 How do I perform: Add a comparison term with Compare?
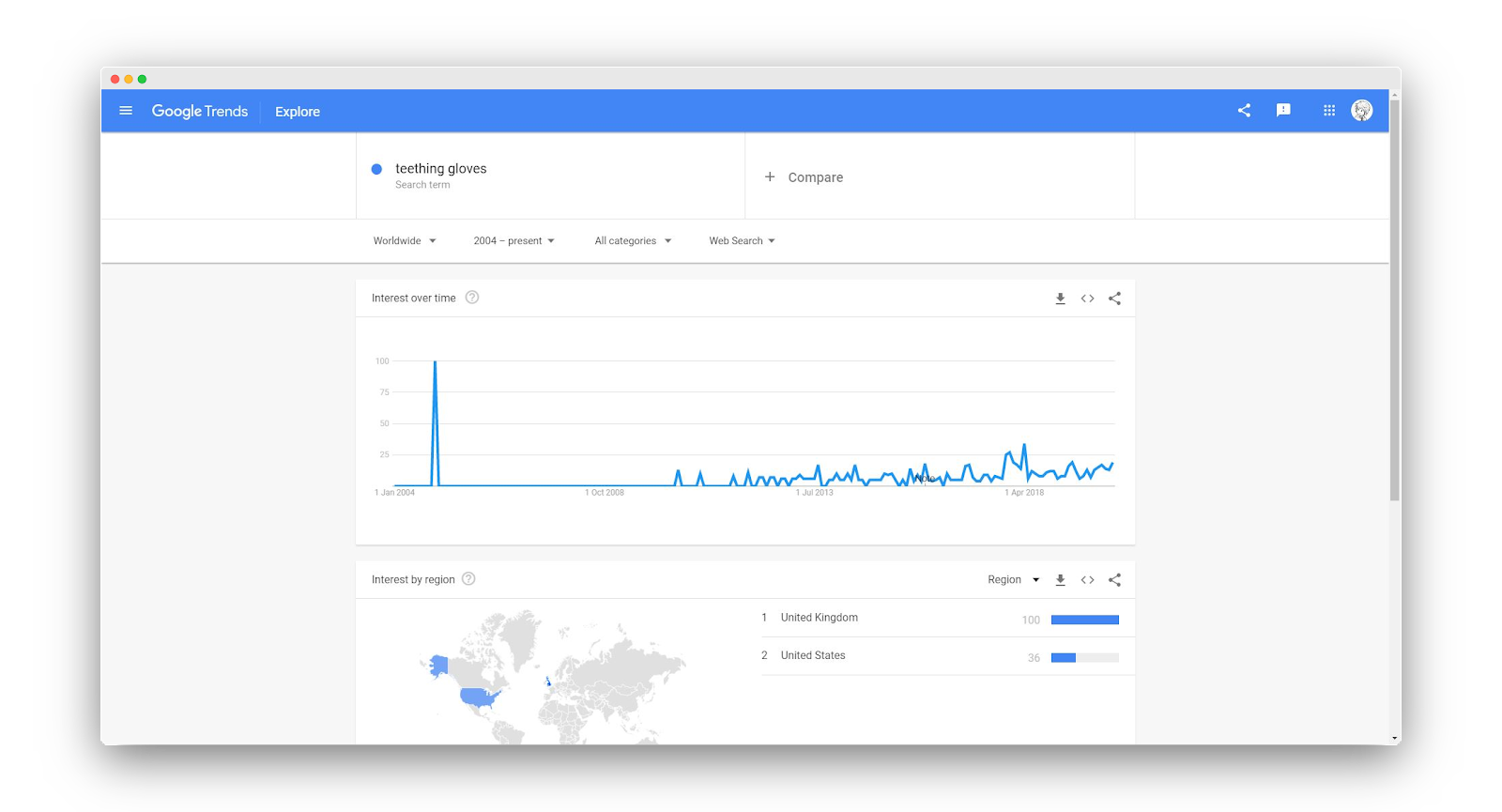[804, 176]
